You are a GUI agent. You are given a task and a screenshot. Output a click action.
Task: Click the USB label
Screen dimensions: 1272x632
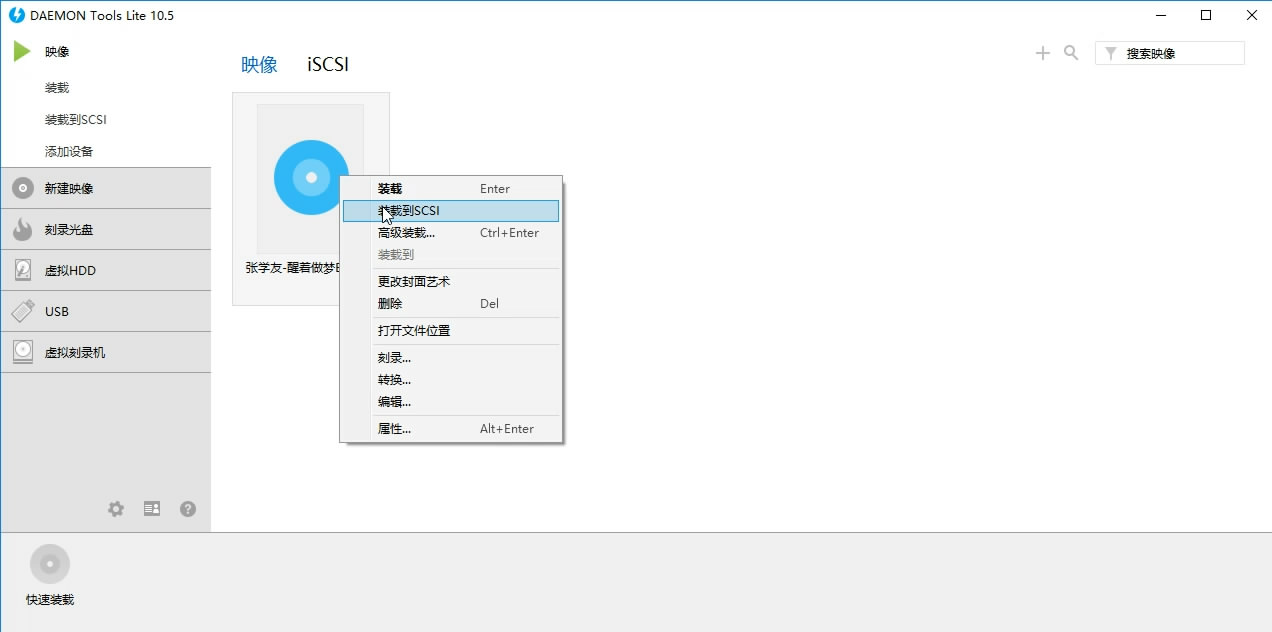coord(57,312)
